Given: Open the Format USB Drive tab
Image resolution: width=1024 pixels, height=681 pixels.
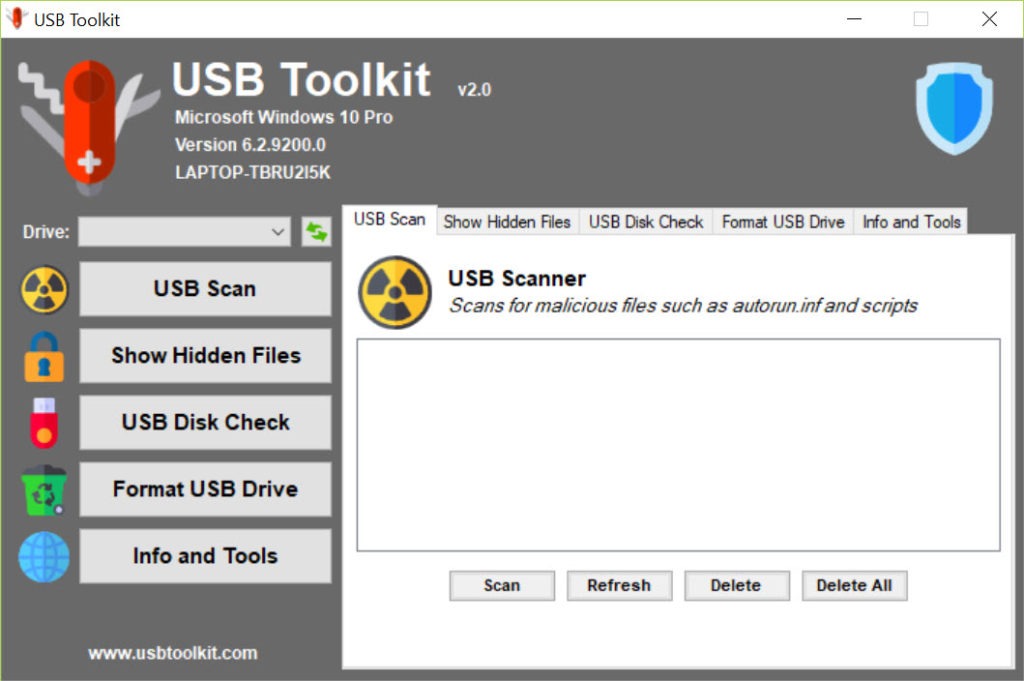Looking at the screenshot, I should pos(783,222).
